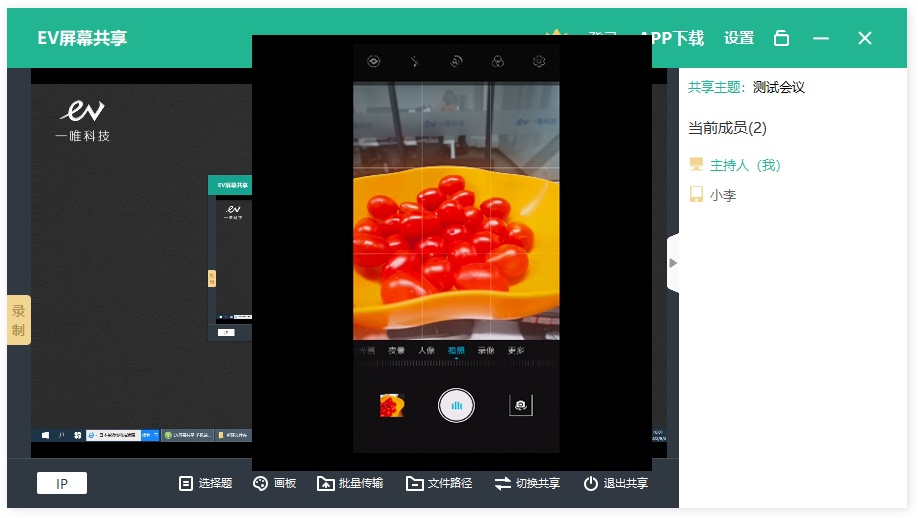Click the IP button
Viewport: 918px width, 518px height.
click(x=62, y=483)
